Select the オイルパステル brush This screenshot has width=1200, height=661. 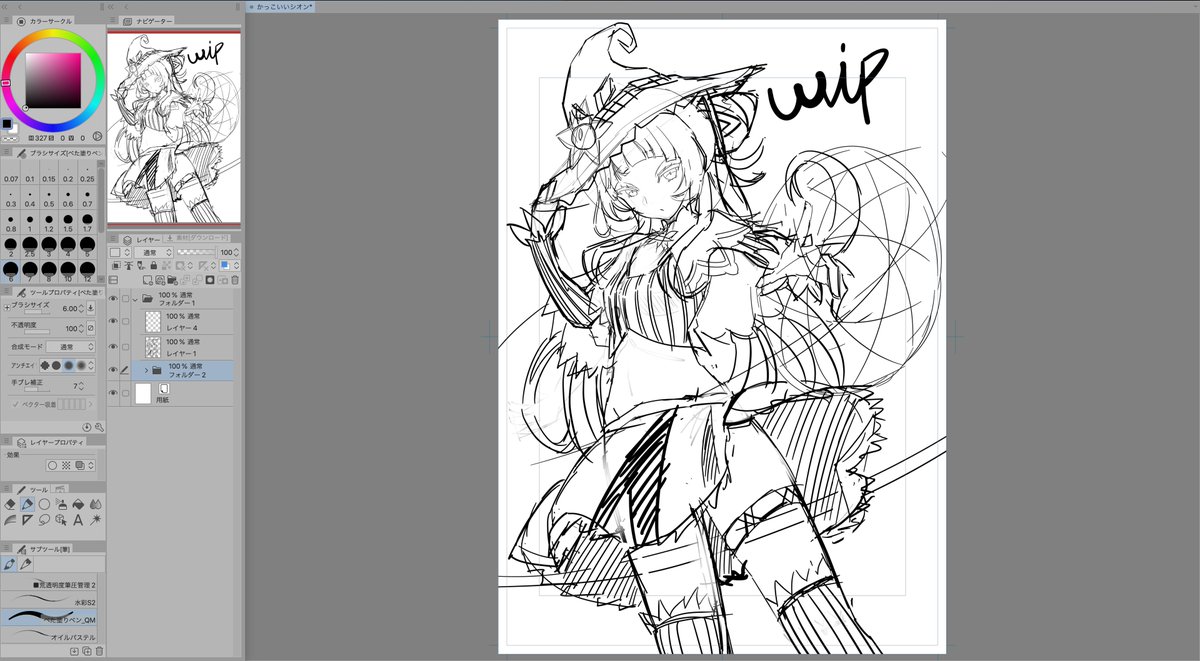click(50, 636)
